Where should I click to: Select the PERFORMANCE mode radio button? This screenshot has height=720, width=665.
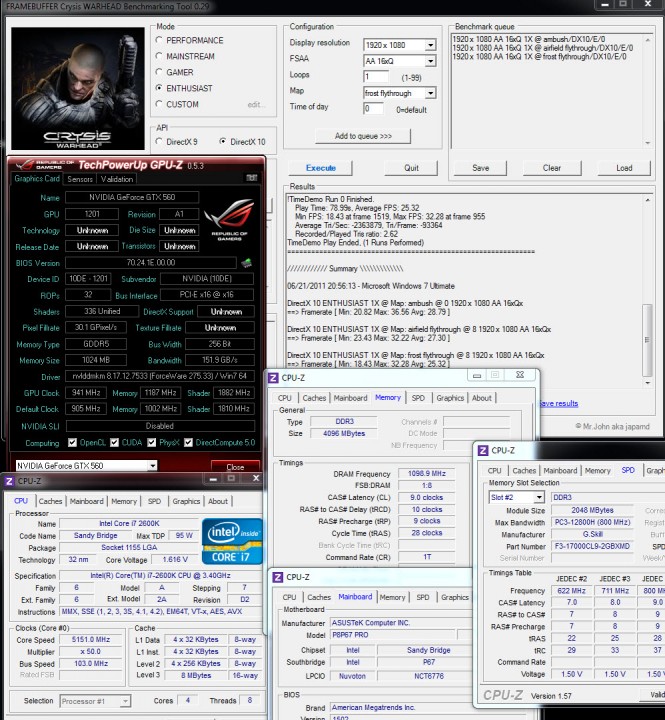click(159, 40)
